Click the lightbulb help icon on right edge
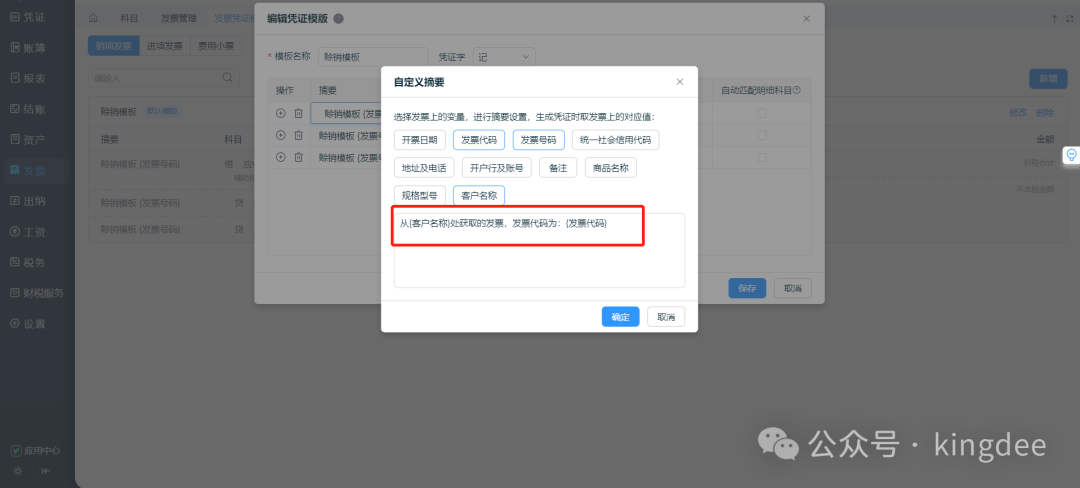Screen dimensions: 1080x488 (x=1070, y=155)
